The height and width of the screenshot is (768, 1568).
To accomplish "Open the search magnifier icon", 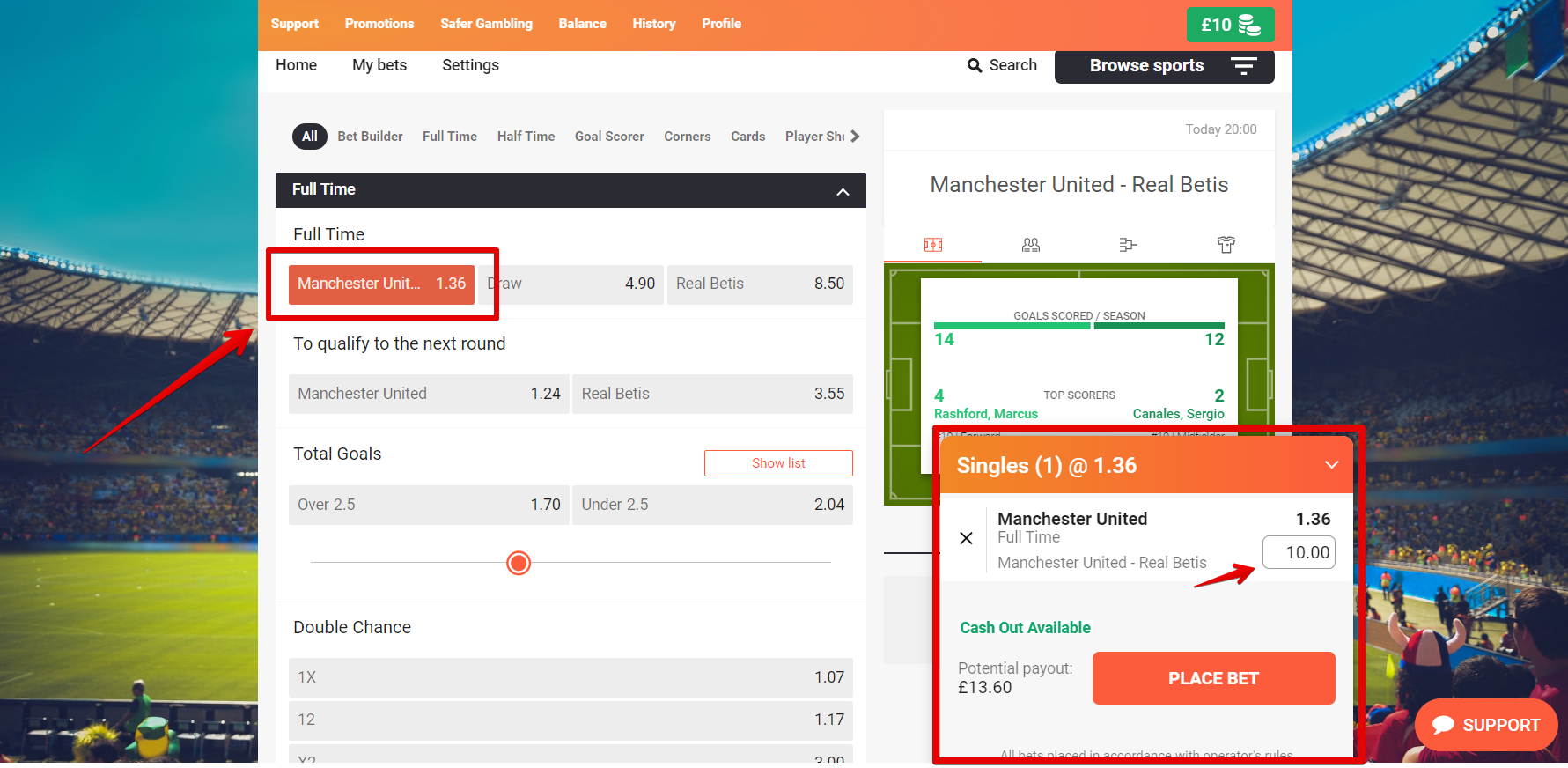I will (975, 66).
